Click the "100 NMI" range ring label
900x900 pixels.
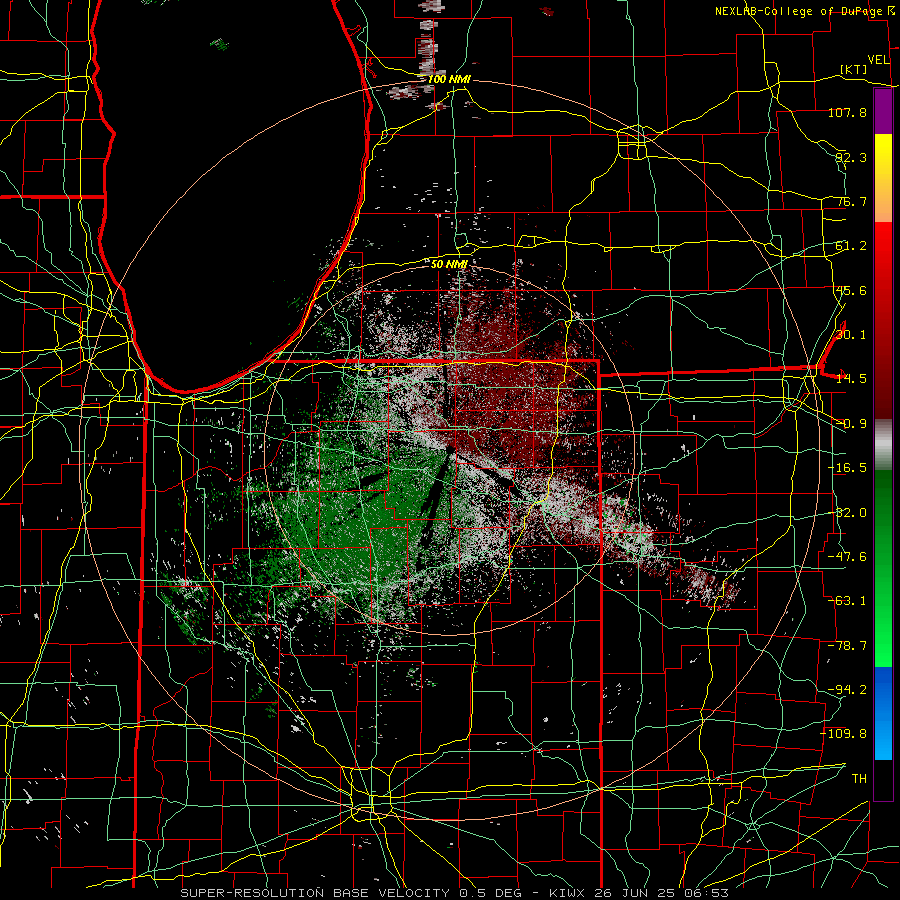(449, 79)
